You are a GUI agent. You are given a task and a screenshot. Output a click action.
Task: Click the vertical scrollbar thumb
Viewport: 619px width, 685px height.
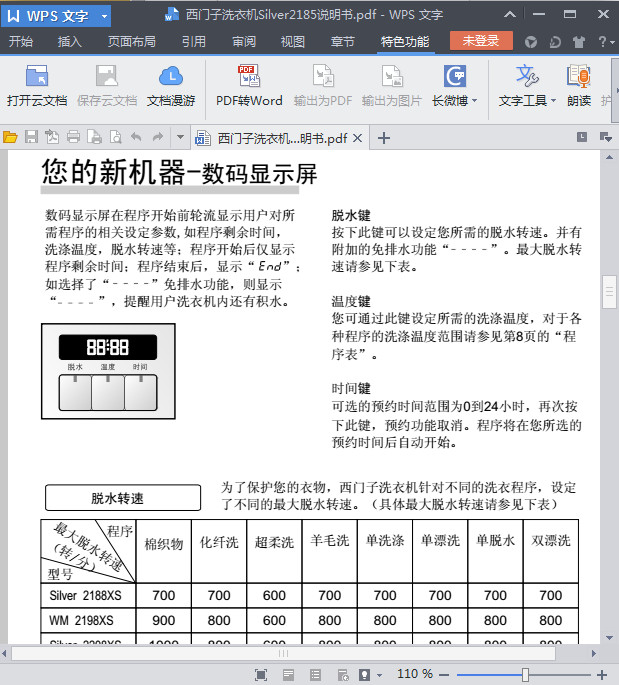(609, 292)
